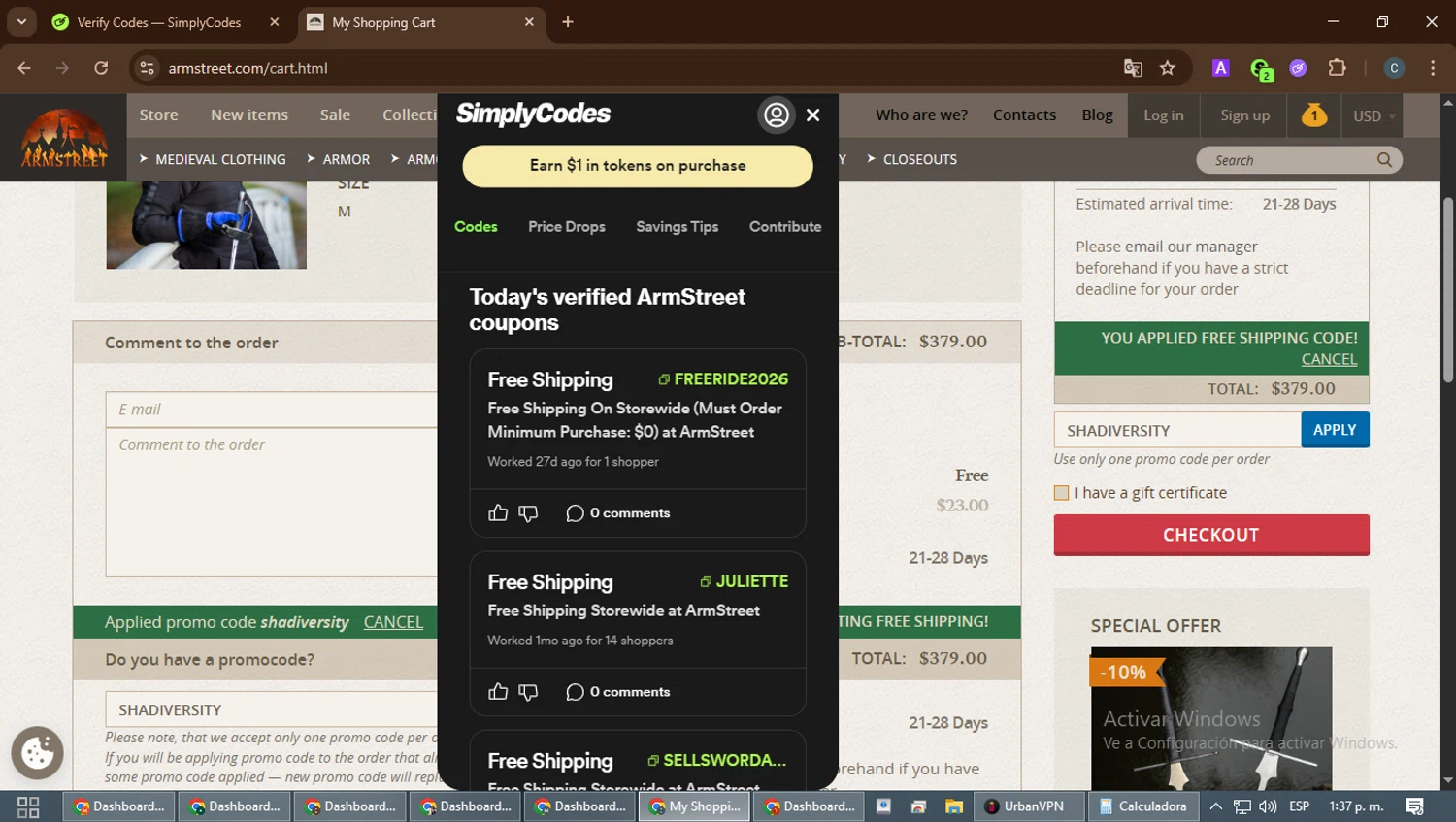Reload the cart page
This screenshot has width=1456, height=822.
click(101, 68)
